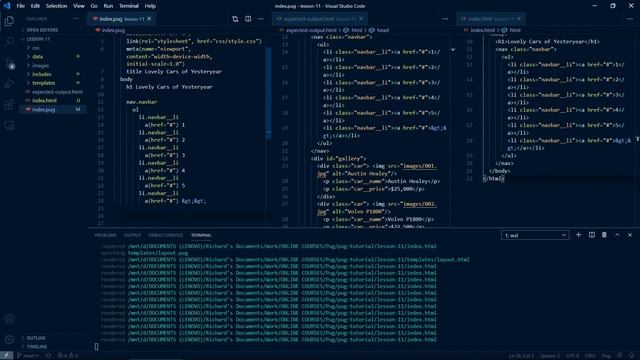Open the File menu
Image resolution: width=640 pixels, height=360 pixels.
point(20,6)
